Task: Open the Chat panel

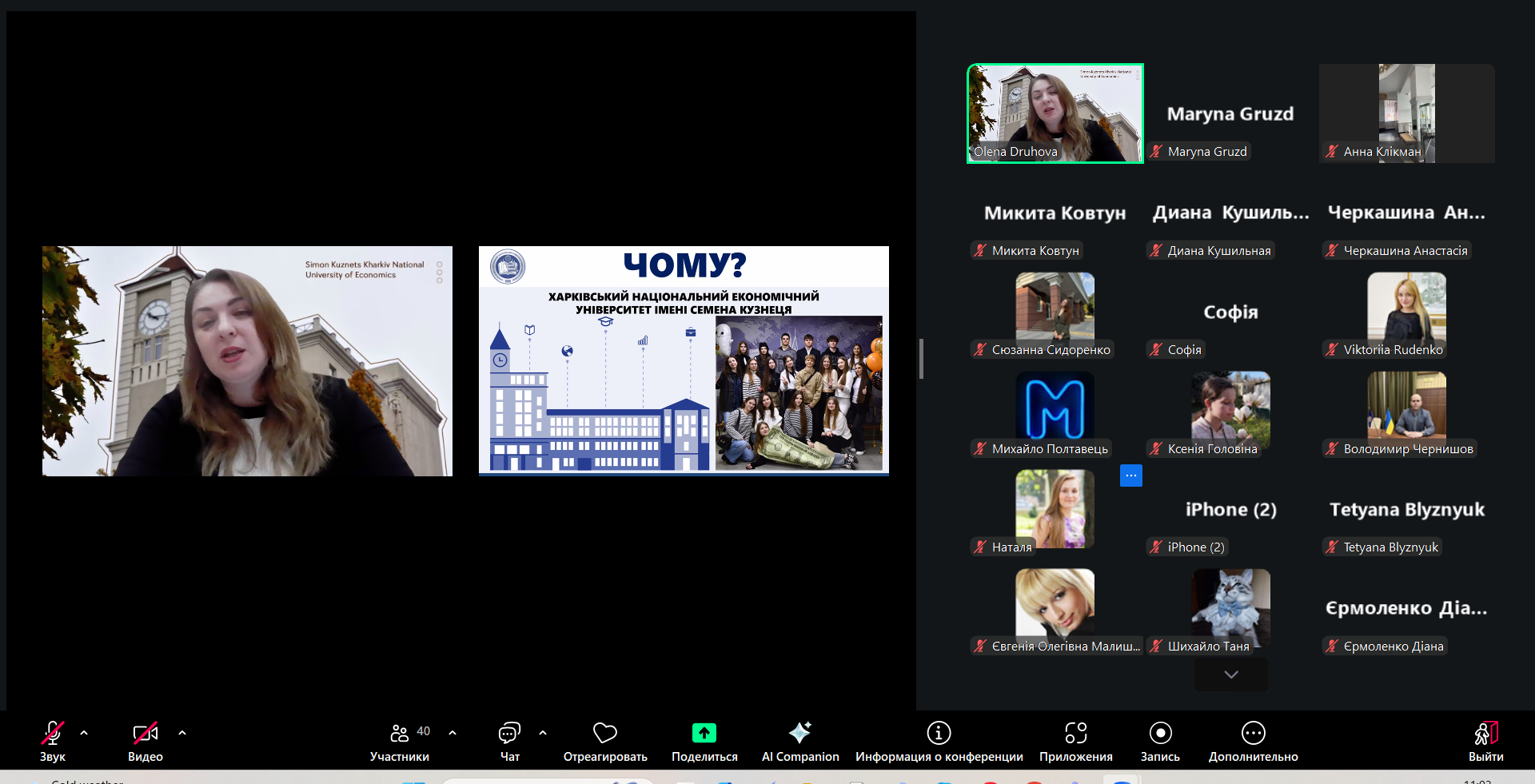Action: (509, 733)
